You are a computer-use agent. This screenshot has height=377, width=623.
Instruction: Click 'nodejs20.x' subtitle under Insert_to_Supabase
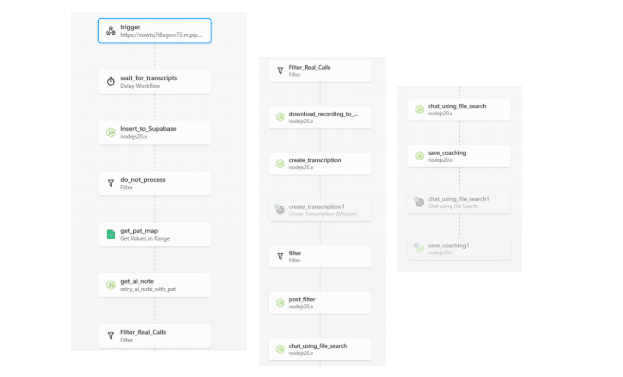coord(134,137)
